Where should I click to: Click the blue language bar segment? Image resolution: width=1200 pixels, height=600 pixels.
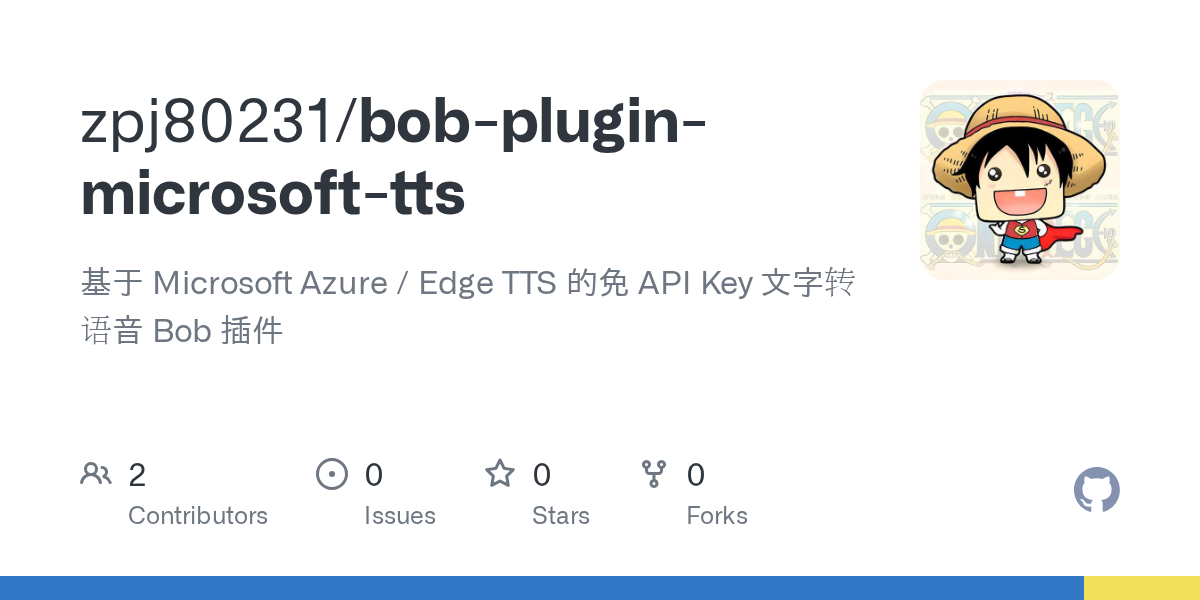tap(542, 588)
